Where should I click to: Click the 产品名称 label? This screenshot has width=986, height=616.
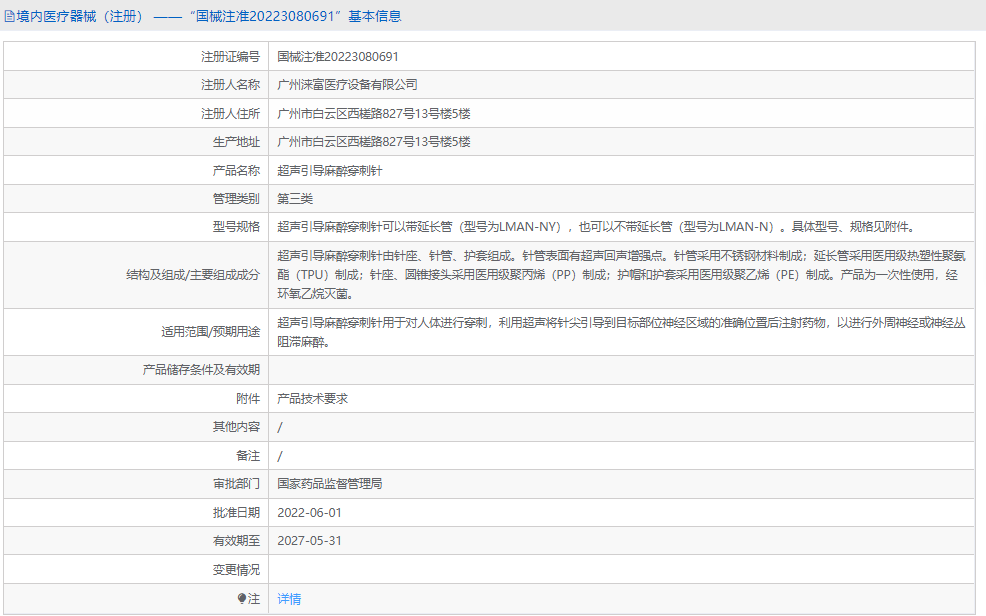coord(236,170)
